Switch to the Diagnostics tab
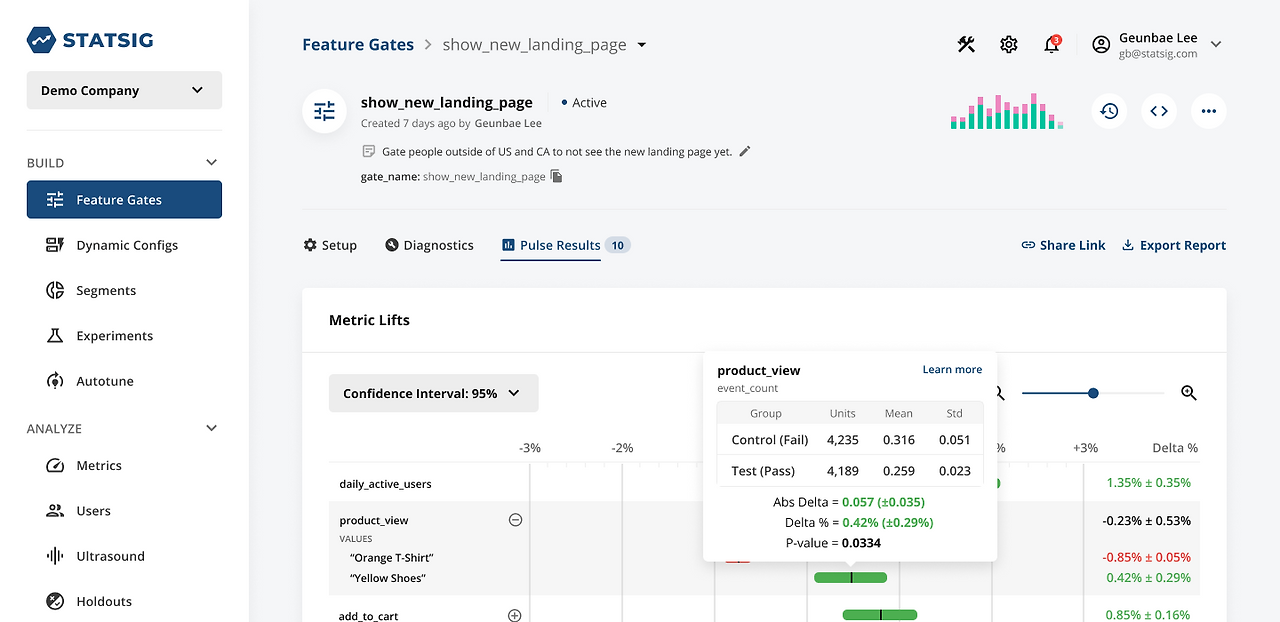The height and width of the screenshot is (622, 1280). [429, 245]
